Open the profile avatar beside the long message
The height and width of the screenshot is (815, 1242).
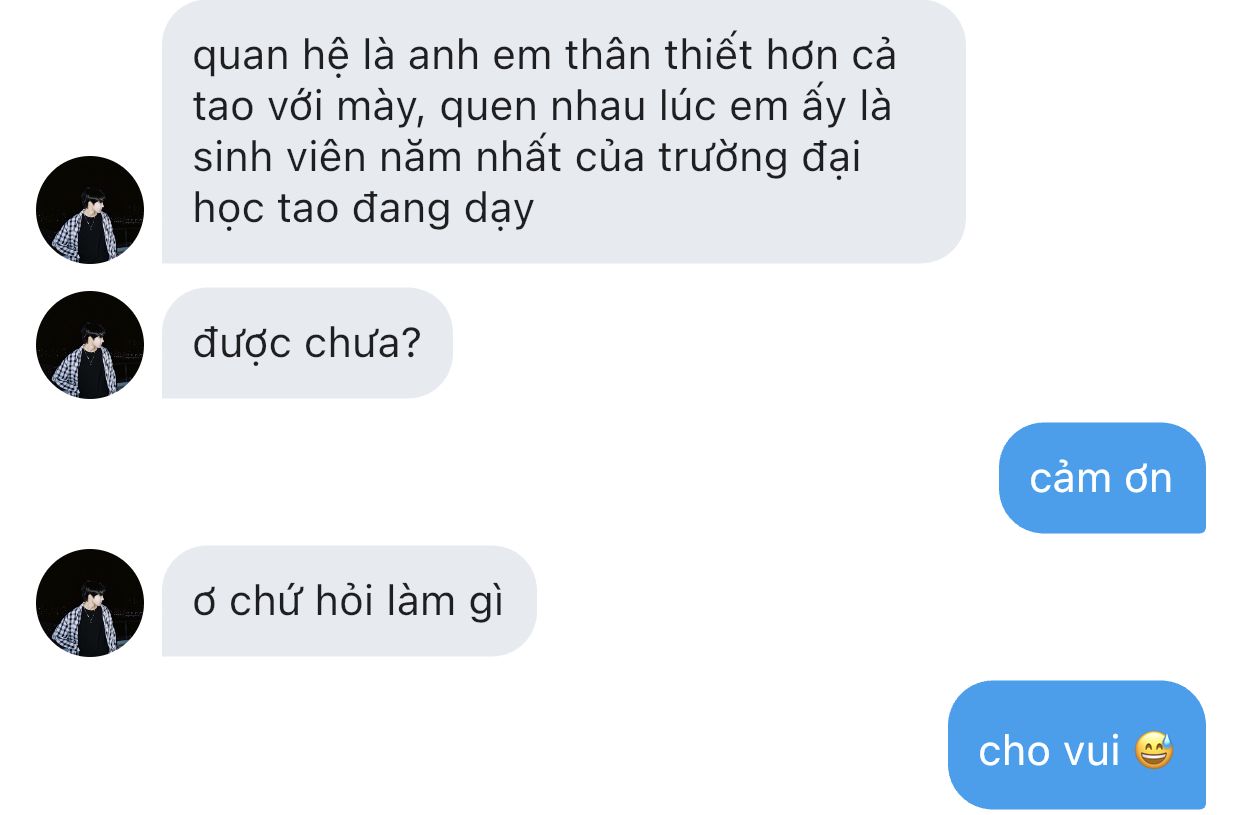tap(90, 210)
